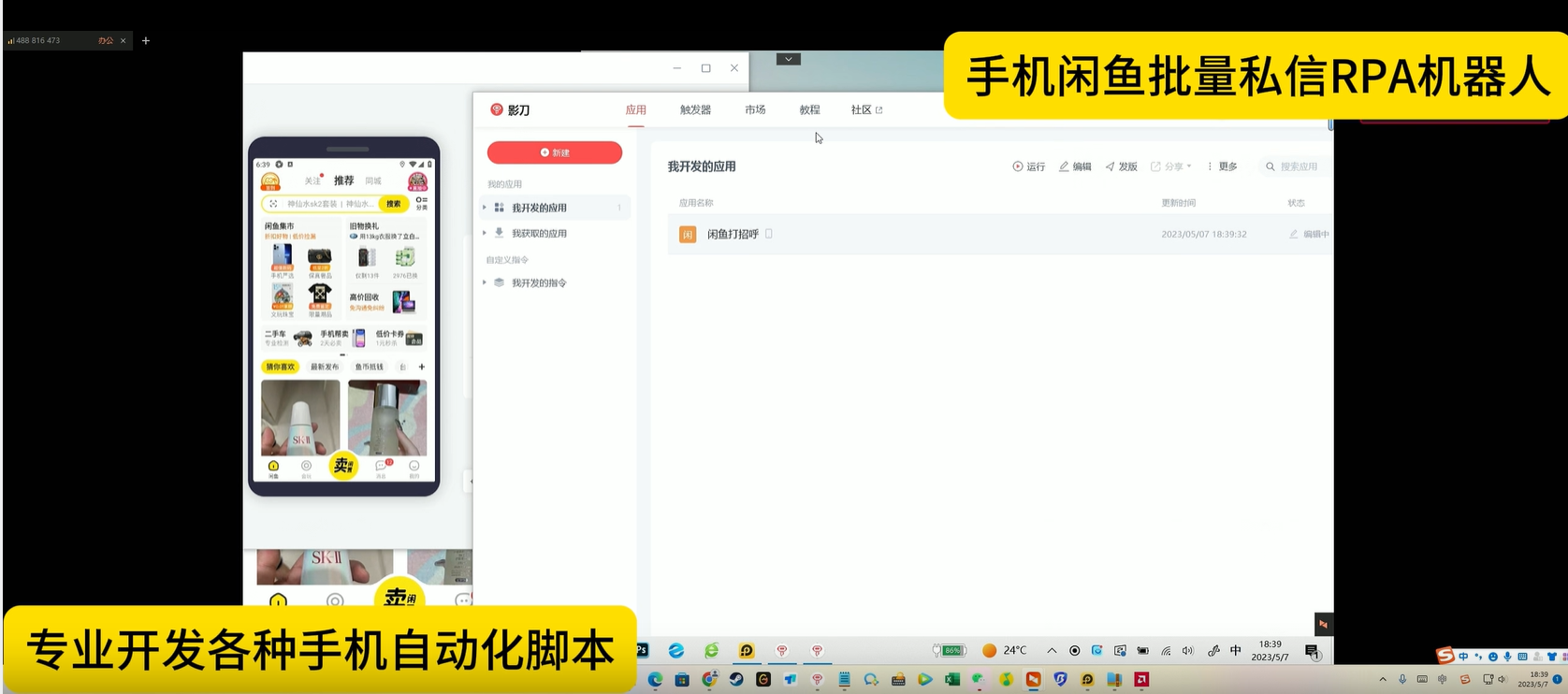Select 鱼币抵钱 filter chip on phone
1568x694 pixels.
point(370,367)
